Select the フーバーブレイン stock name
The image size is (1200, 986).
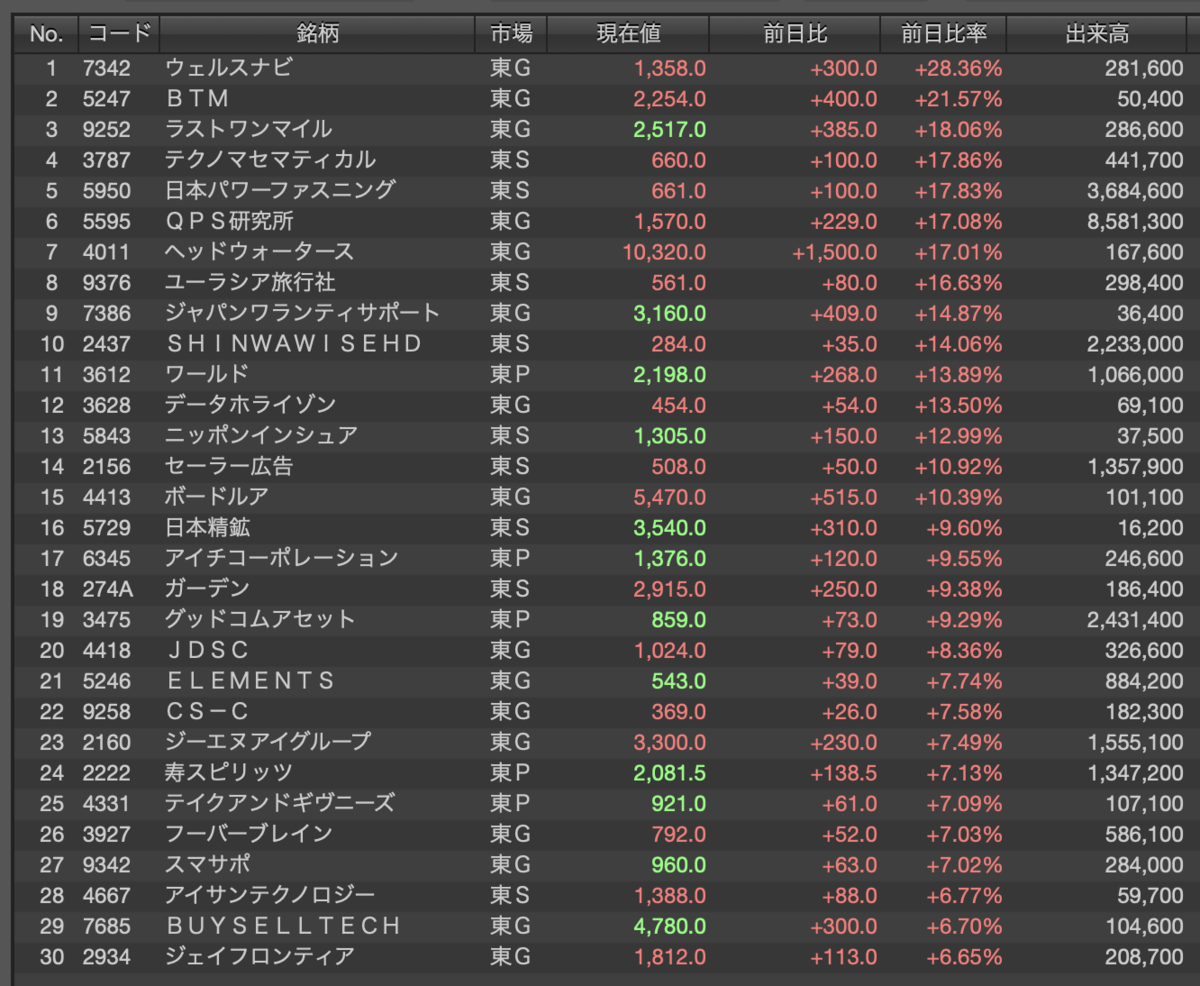pos(248,834)
